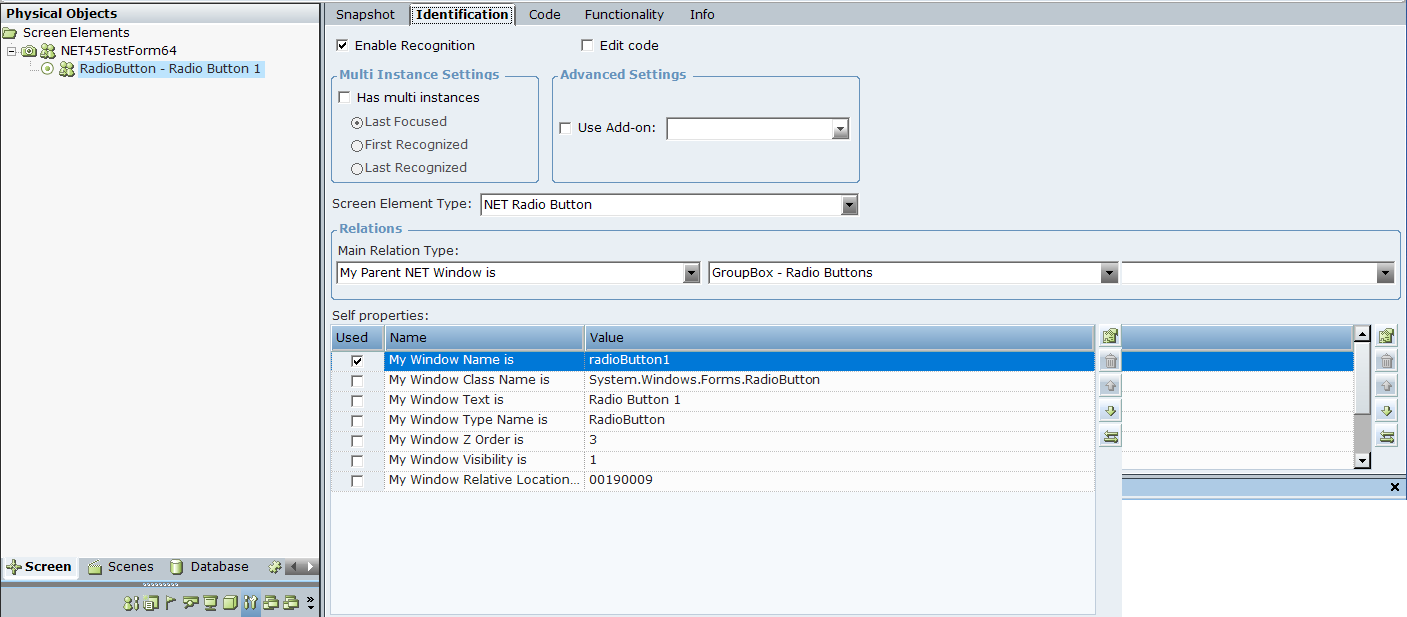Viewport: 1407px width, 617px height.
Task: Click the flag icon in bottom toolbar
Action: point(170,603)
